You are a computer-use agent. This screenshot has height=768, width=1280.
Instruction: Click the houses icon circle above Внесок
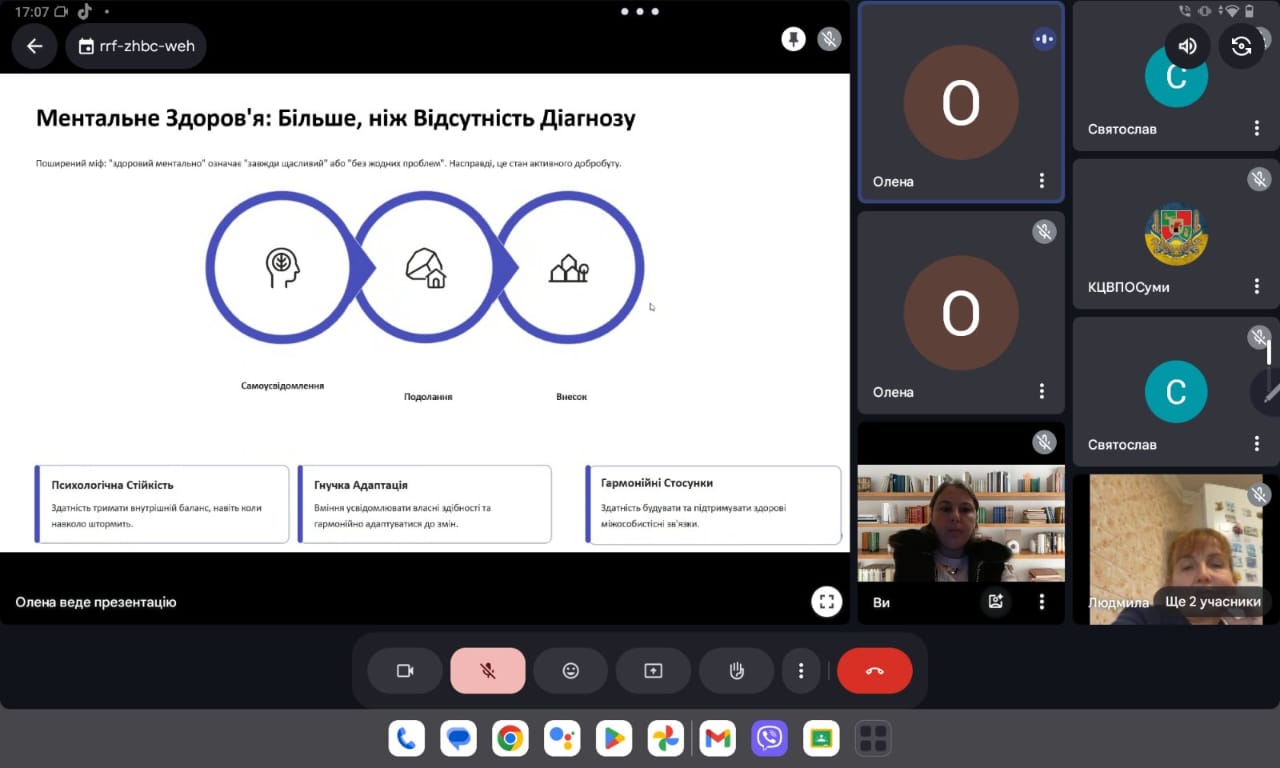click(x=569, y=268)
